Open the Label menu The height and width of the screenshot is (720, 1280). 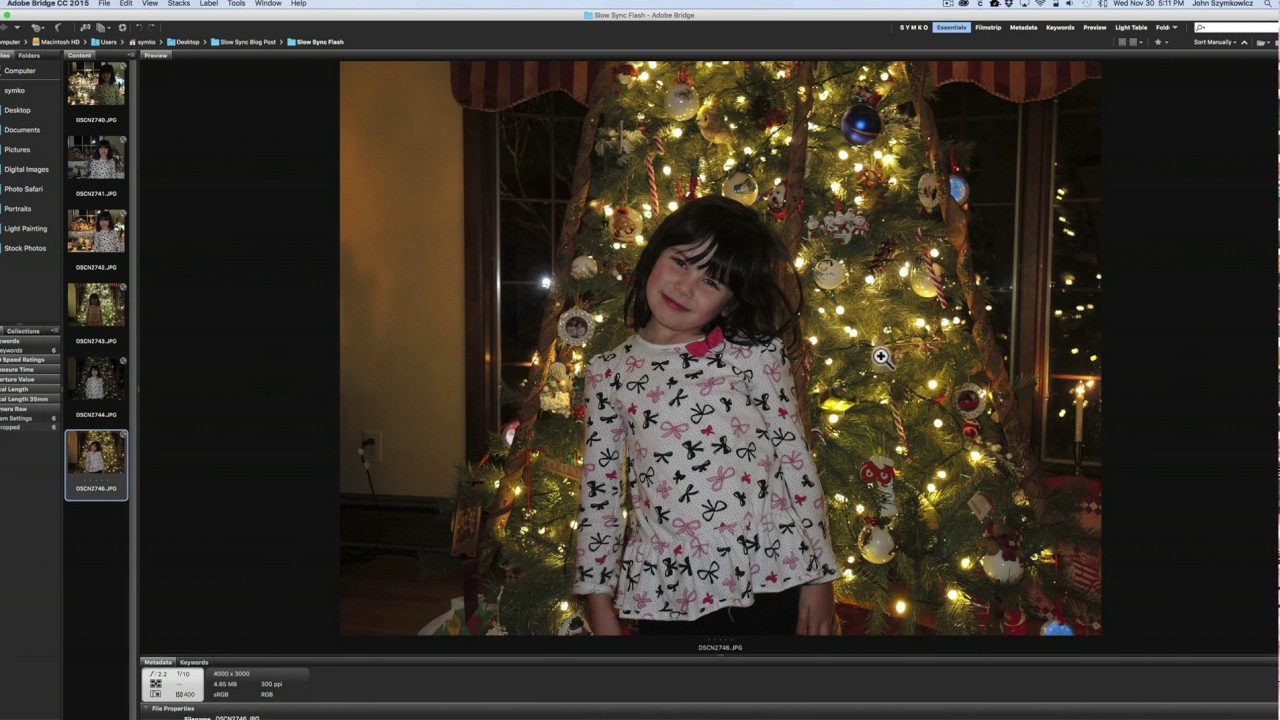(x=209, y=4)
